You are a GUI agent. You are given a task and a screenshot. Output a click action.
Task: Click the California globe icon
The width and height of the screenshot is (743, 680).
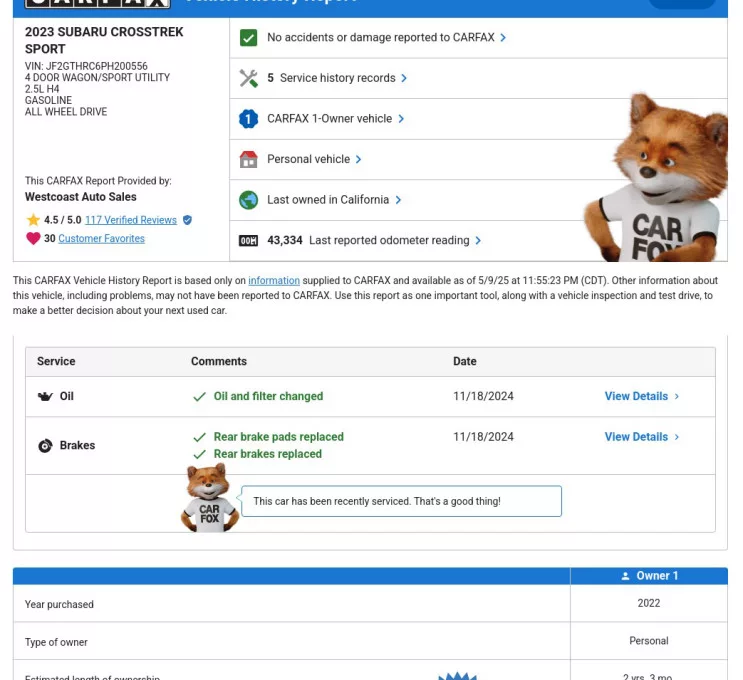[249, 200]
